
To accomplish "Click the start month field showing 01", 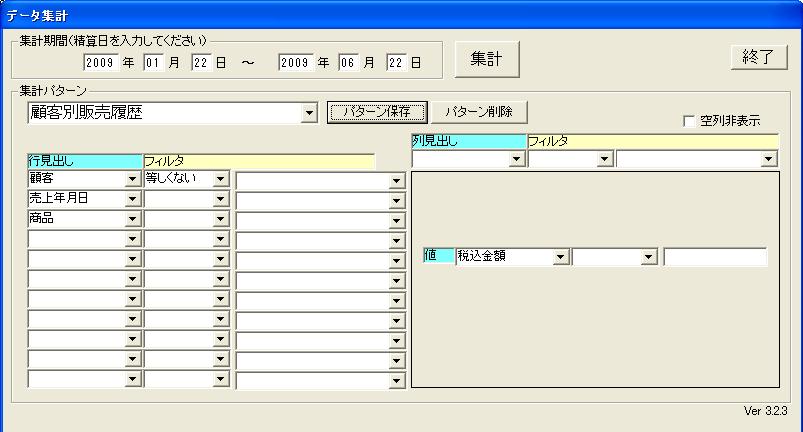I will point(153,62).
